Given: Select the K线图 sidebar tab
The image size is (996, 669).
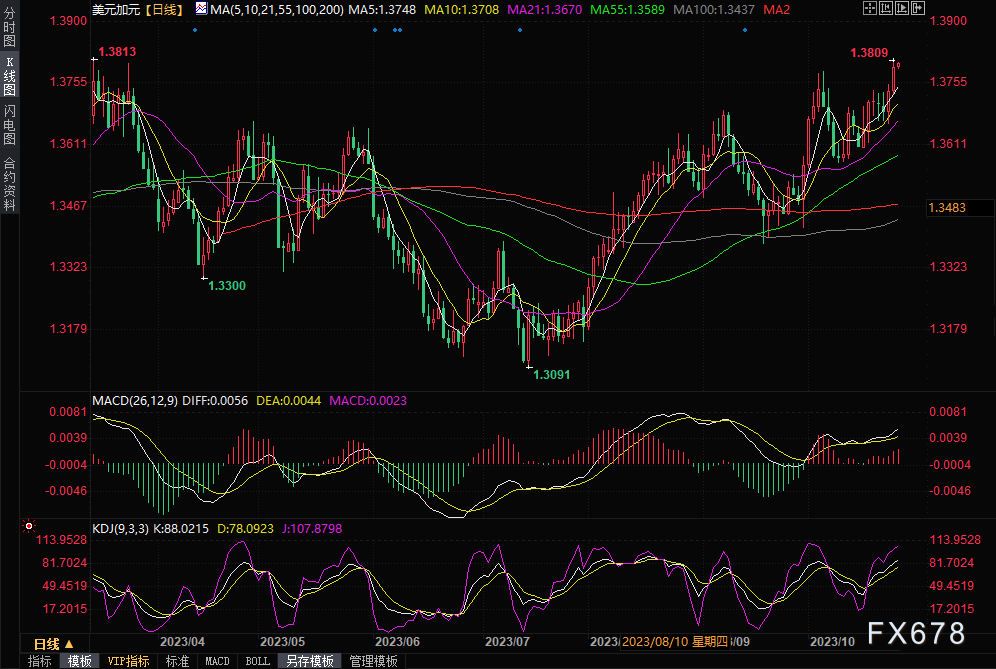Looking at the screenshot, I should [10, 76].
